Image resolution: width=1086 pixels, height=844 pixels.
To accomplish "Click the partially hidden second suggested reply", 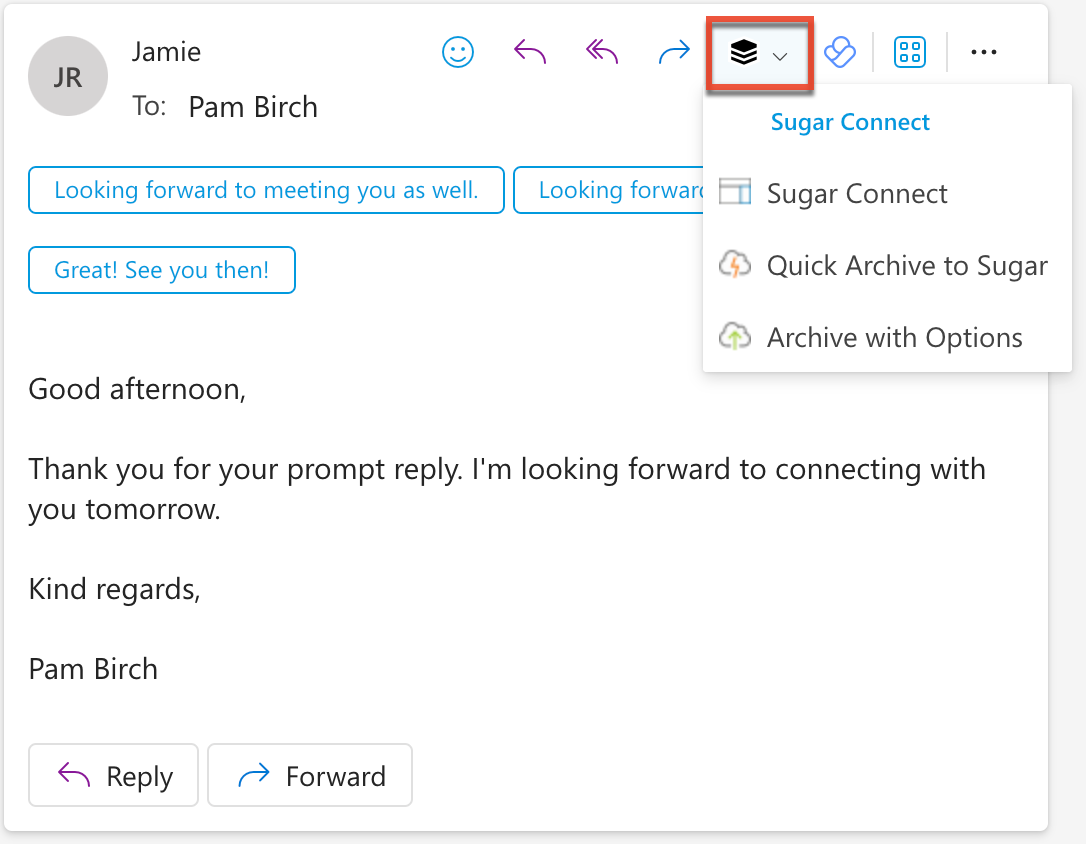I will pyautogui.click(x=609, y=190).
